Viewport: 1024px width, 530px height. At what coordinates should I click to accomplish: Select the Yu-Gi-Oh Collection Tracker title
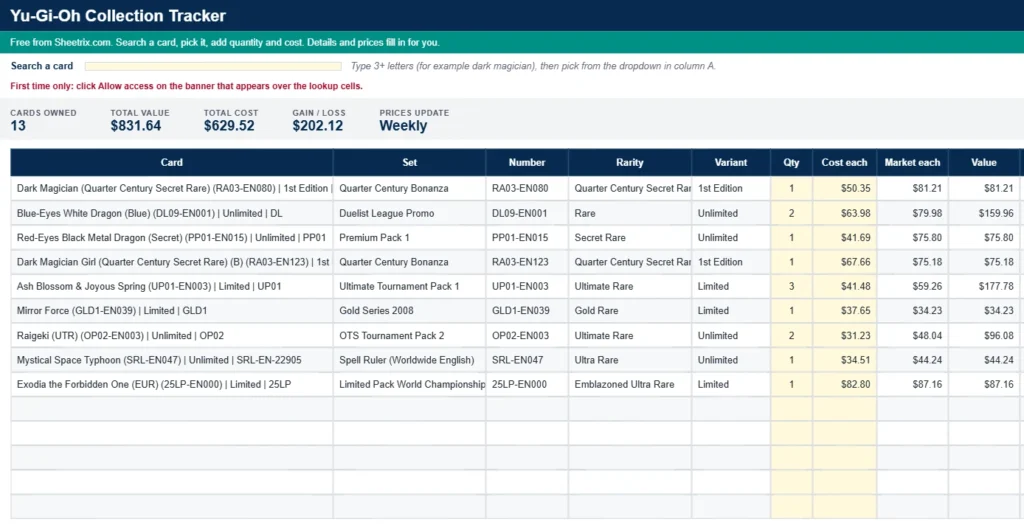tap(118, 16)
